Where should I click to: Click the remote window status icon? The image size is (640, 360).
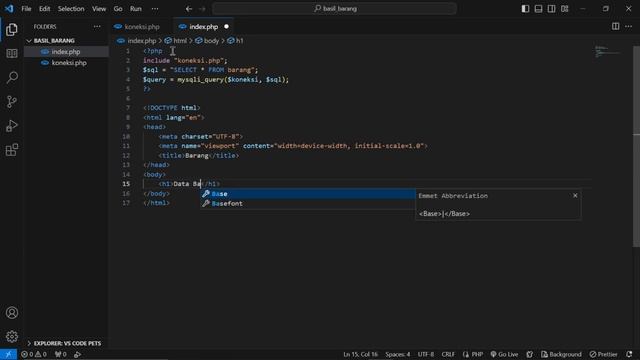[8, 354]
